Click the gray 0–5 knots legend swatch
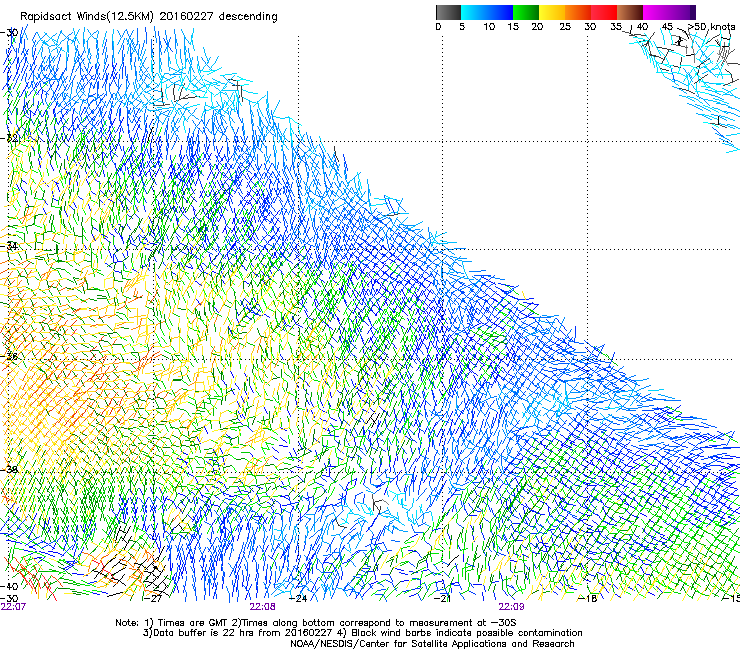This screenshot has height=650, width=740. coord(448,12)
